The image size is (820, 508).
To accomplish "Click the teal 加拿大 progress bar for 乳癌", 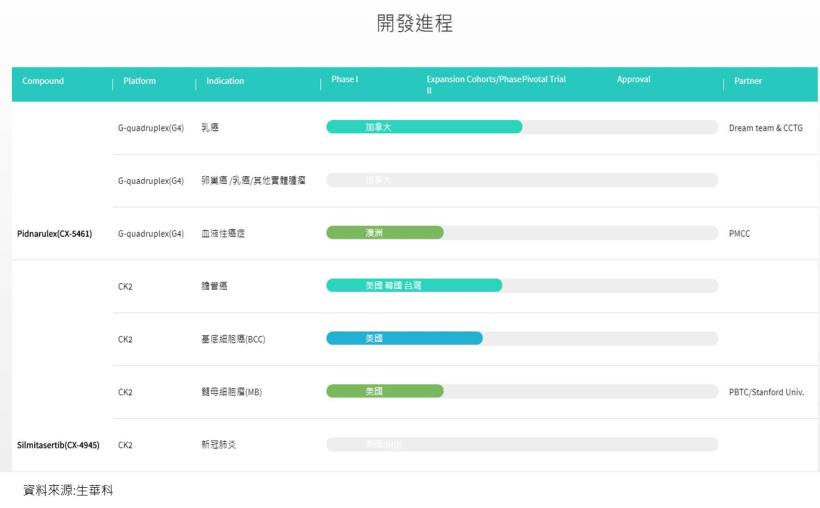I will [x=424, y=127].
